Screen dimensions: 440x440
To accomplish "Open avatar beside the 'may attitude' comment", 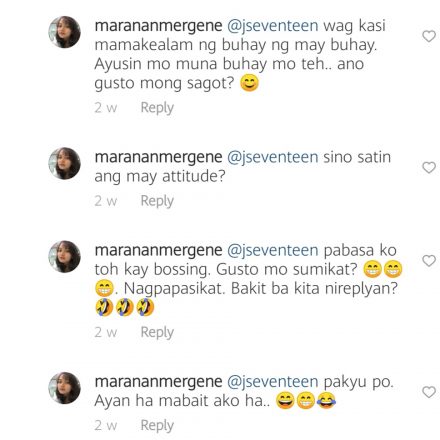I will coord(65,163).
